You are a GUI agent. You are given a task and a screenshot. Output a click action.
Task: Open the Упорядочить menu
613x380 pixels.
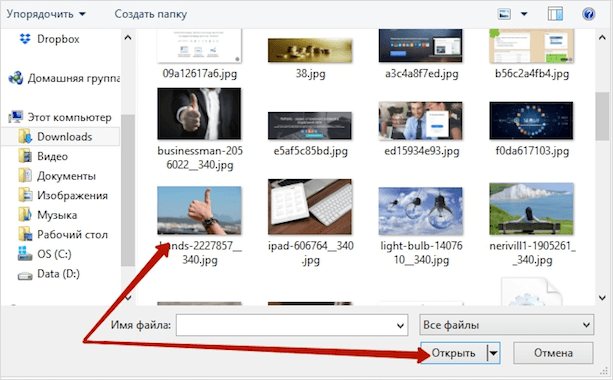click(46, 14)
